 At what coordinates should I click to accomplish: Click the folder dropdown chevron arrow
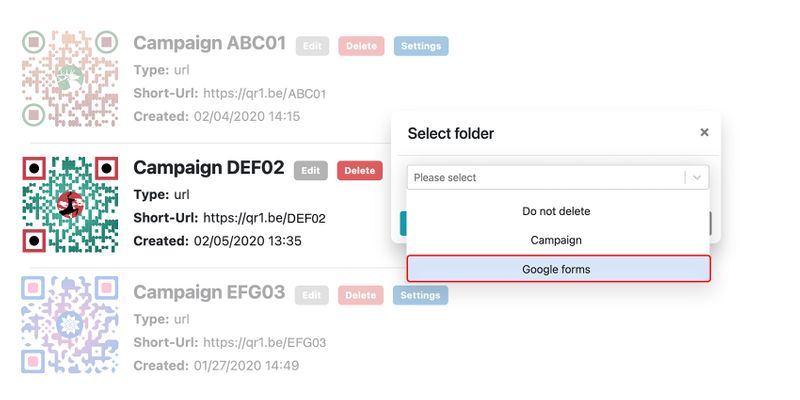click(697, 177)
